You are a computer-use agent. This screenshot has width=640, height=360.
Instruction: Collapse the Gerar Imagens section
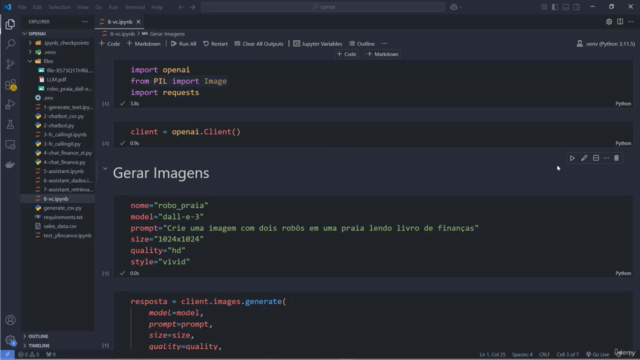point(105,169)
